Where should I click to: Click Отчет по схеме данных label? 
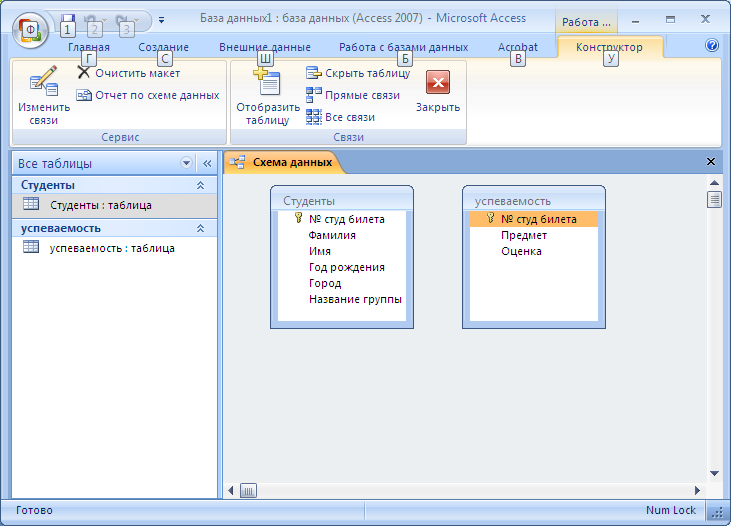click(x=157, y=95)
